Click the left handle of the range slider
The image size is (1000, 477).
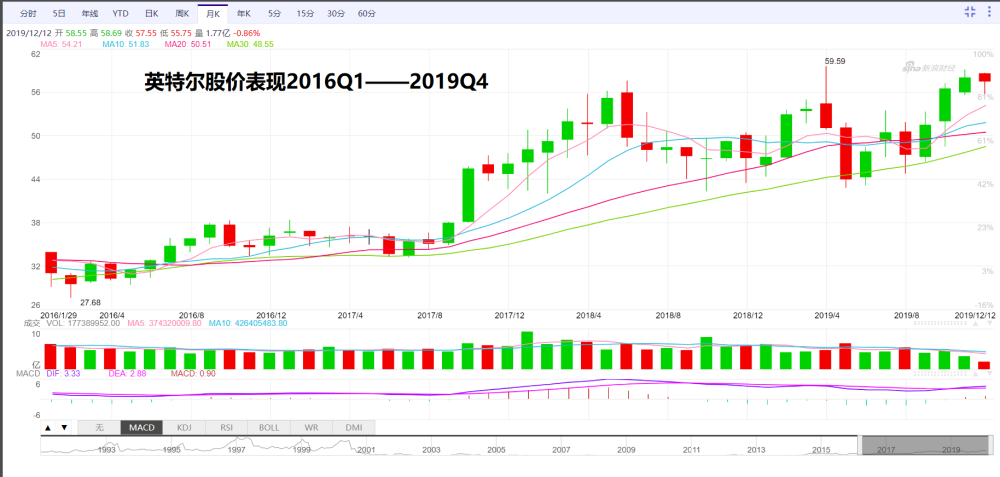pos(859,444)
